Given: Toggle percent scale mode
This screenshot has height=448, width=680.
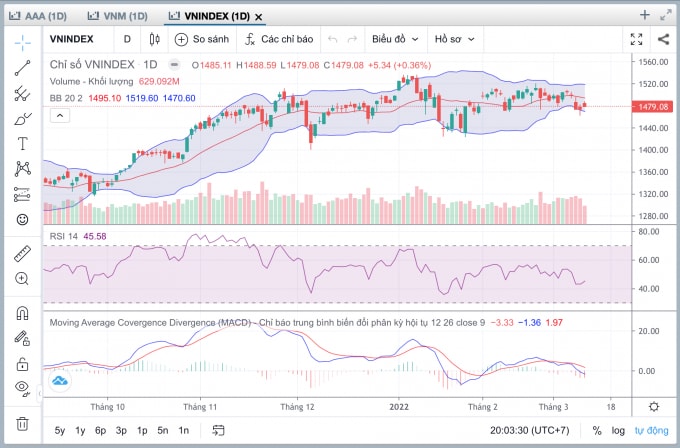Looking at the screenshot, I should (597, 430).
